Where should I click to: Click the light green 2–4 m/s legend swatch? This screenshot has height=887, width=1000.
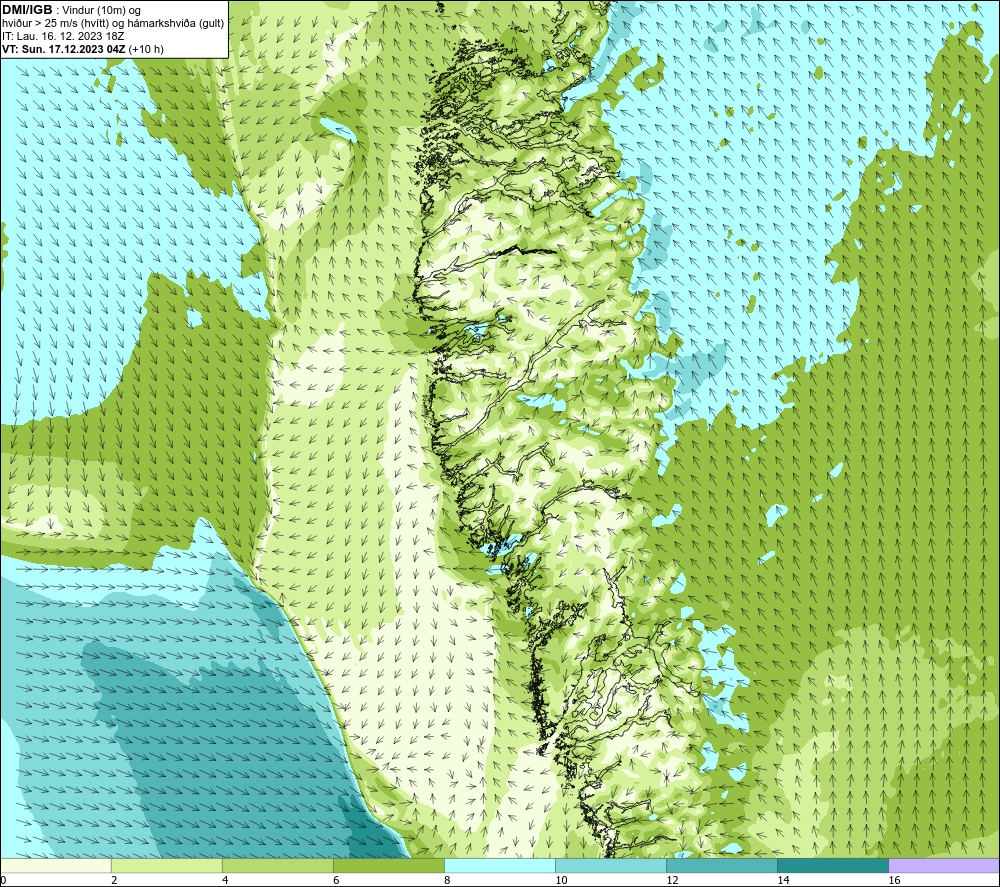pyautogui.click(x=166, y=865)
